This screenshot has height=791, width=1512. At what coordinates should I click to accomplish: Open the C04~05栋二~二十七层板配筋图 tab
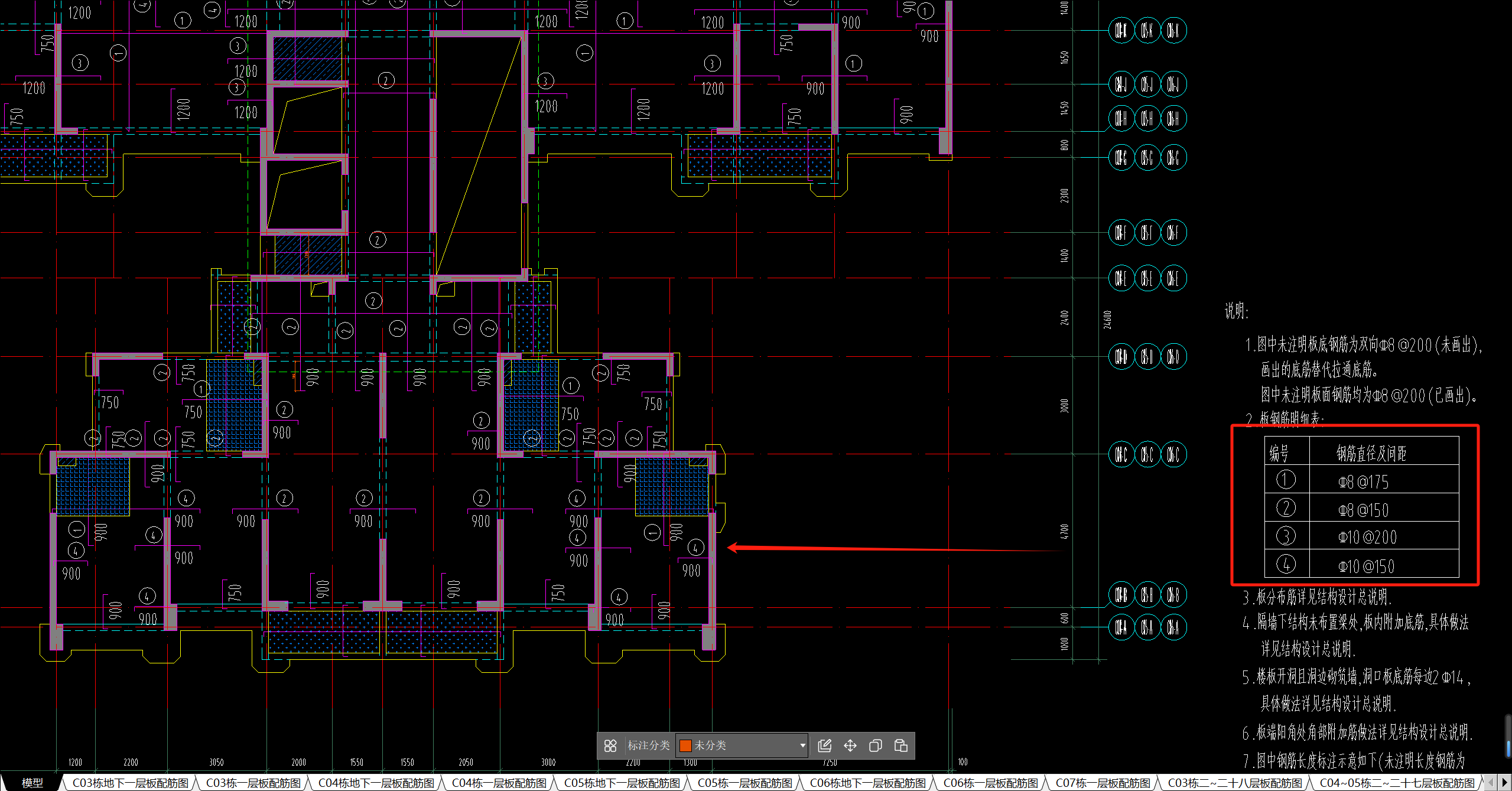point(1397,783)
